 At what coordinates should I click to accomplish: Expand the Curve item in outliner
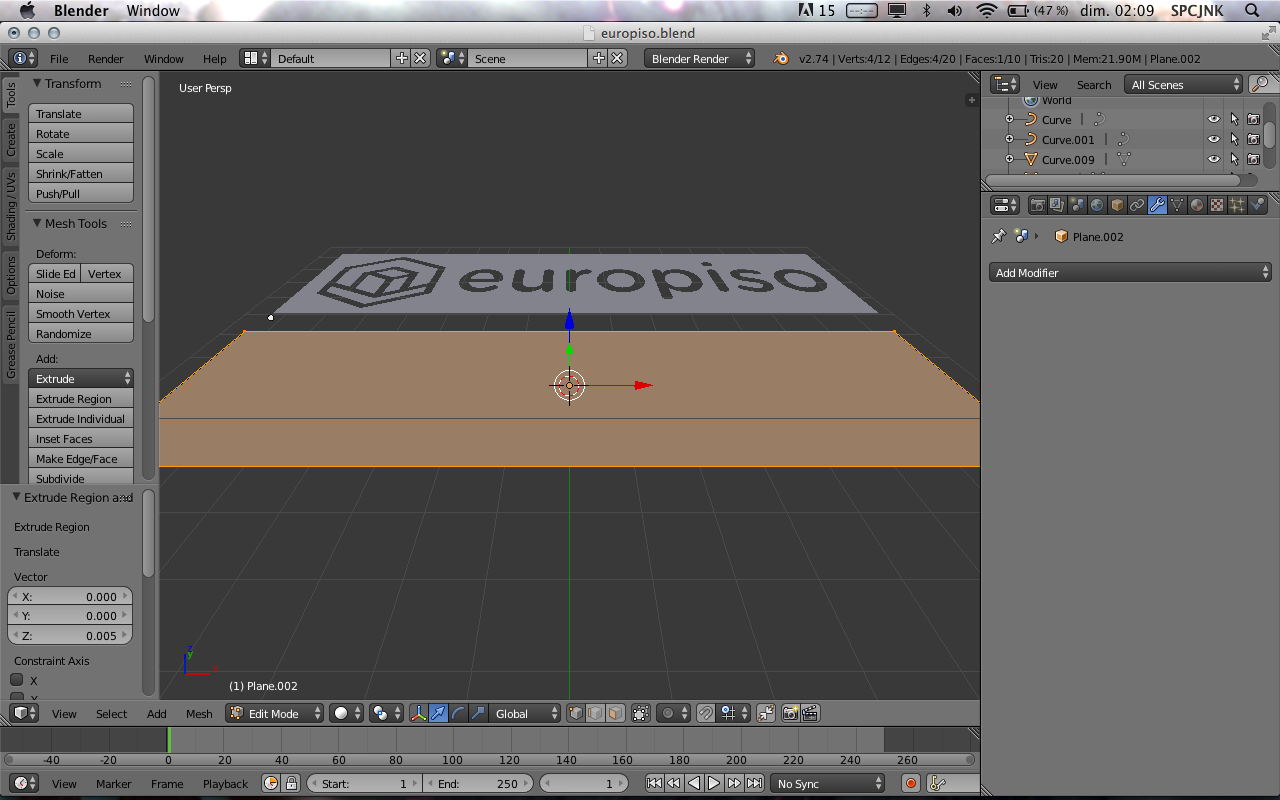click(x=1009, y=120)
